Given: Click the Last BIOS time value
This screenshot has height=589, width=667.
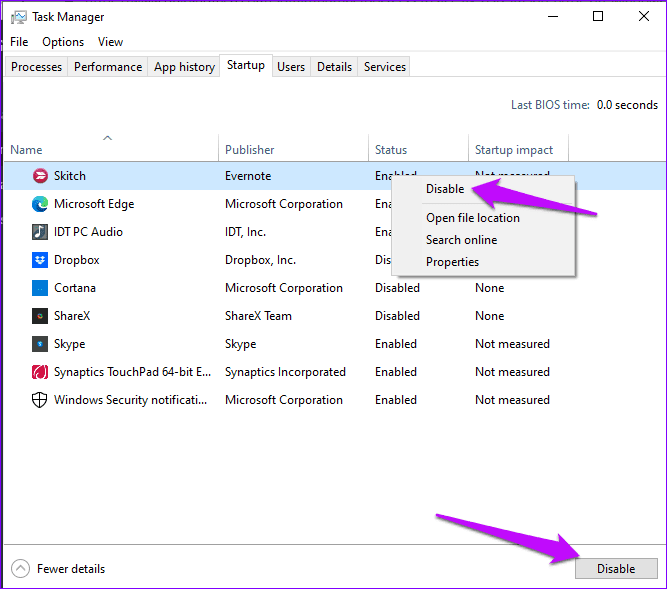Looking at the screenshot, I should [627, 105].
